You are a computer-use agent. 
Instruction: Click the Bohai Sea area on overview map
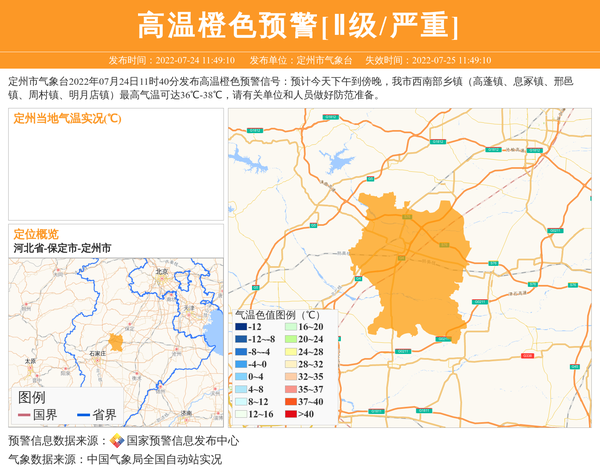coord(214,331)
